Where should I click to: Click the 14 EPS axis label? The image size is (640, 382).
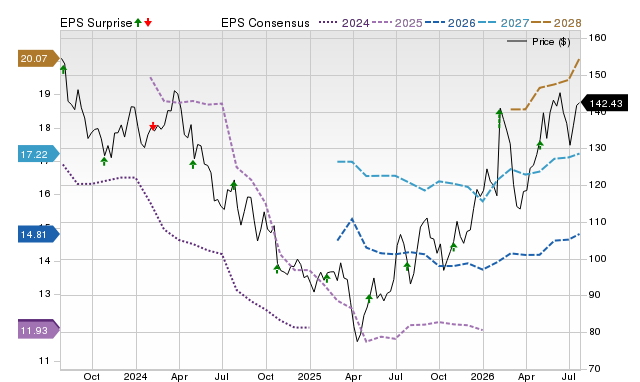point(44,260)
